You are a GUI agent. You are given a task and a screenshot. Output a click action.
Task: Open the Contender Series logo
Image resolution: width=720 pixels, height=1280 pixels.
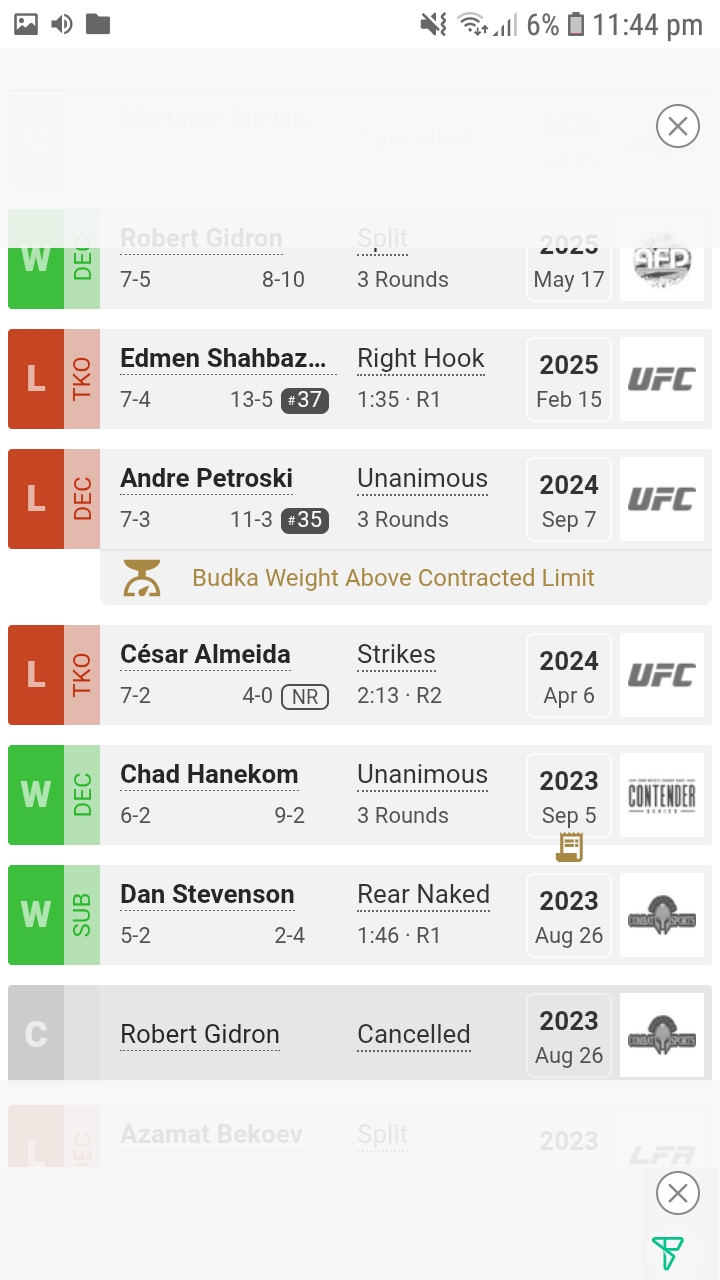pos(661,795)
